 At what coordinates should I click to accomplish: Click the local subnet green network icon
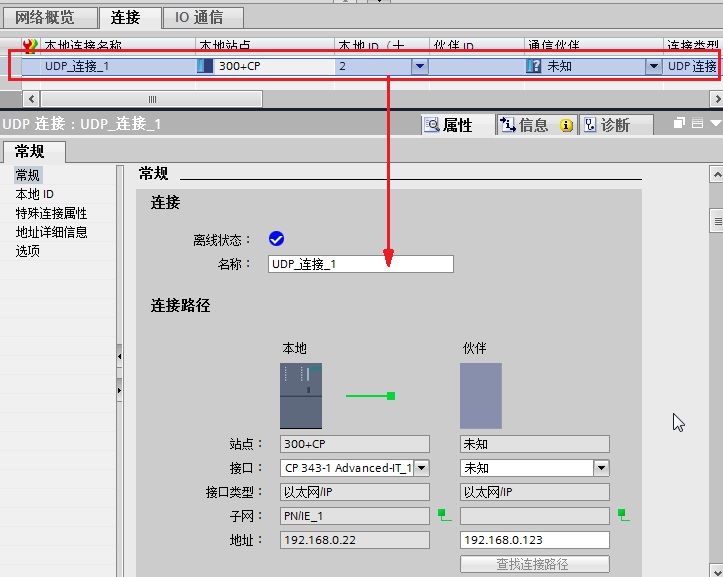coord(444,515)
